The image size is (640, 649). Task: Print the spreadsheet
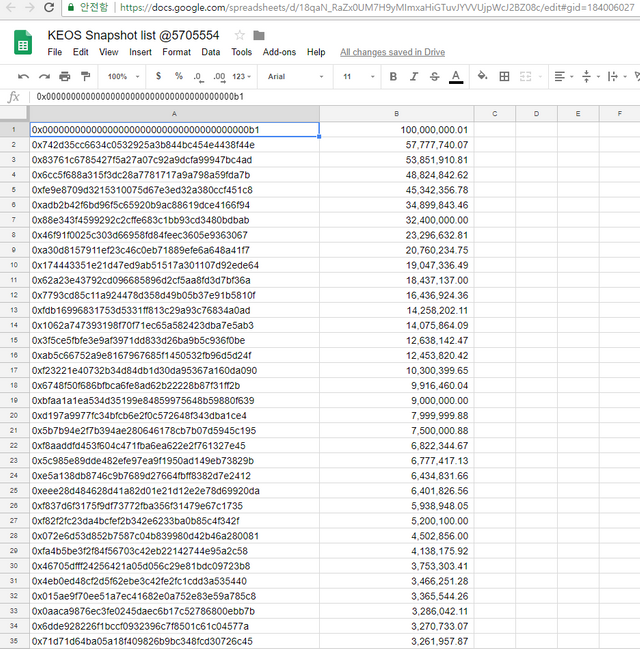65,77
